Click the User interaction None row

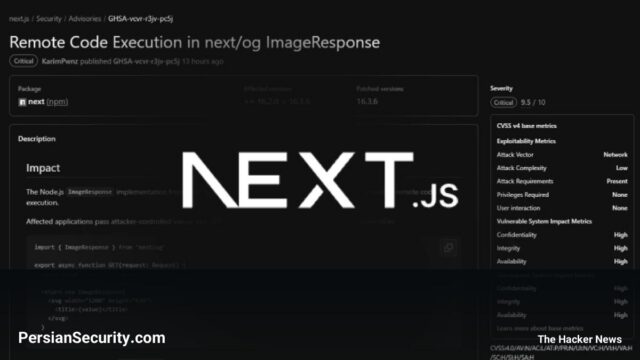coord(562,208)
